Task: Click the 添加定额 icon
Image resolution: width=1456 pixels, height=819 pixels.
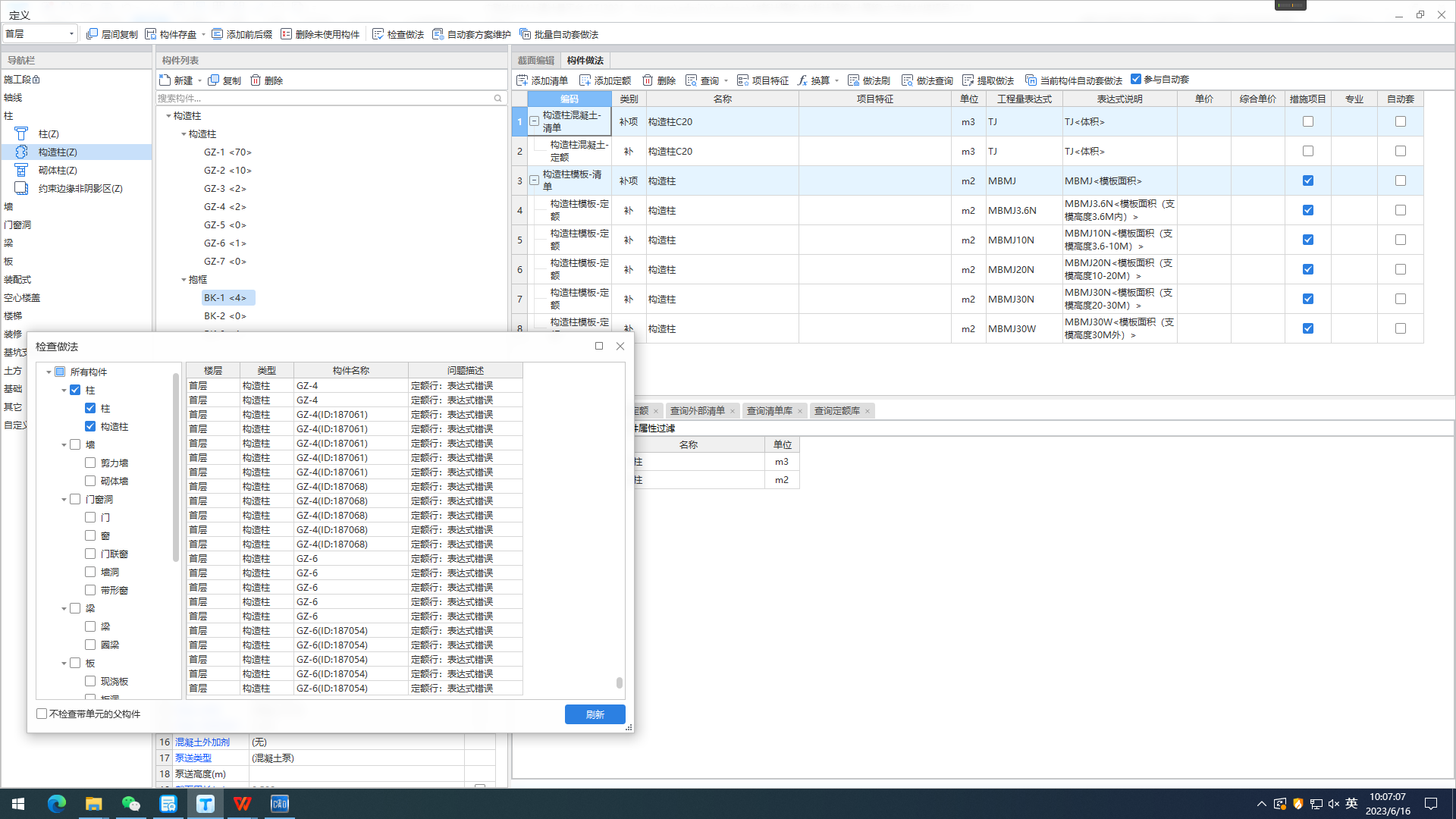Action: [585, 80]
